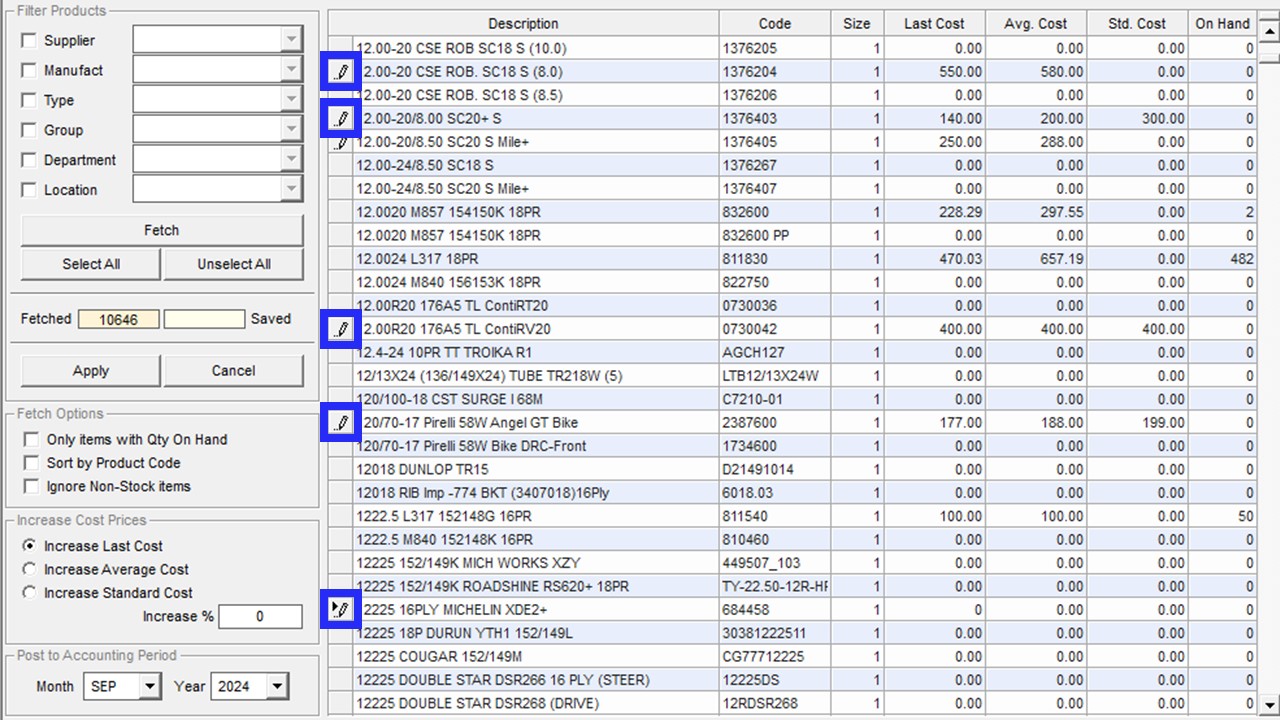Open the Supplier dropdown list
The width and height of the screenshot is (1280, 720).
tap(291, 40)
